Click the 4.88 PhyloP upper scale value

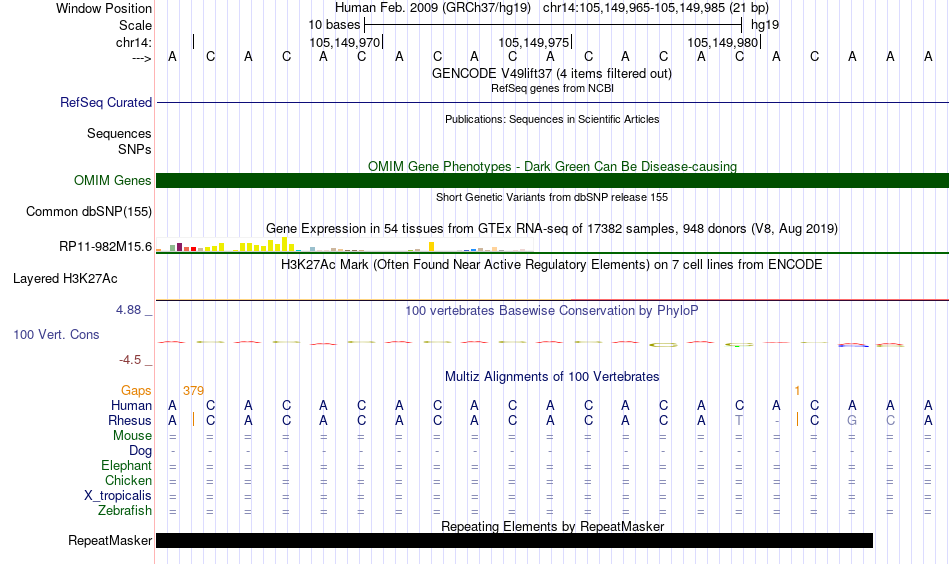pyautogui.click(x=128, y=310)
